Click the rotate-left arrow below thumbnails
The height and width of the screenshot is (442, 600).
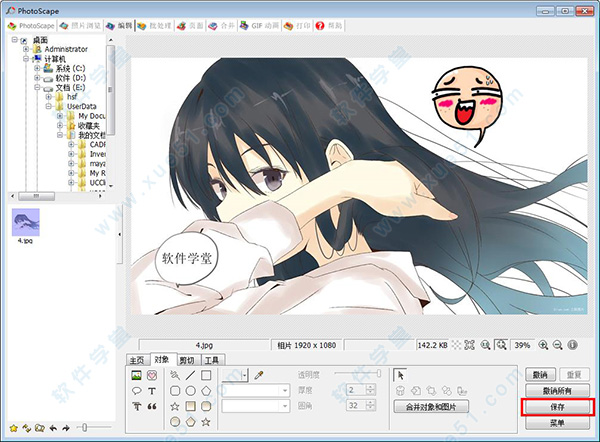click(x=53, y=428)
